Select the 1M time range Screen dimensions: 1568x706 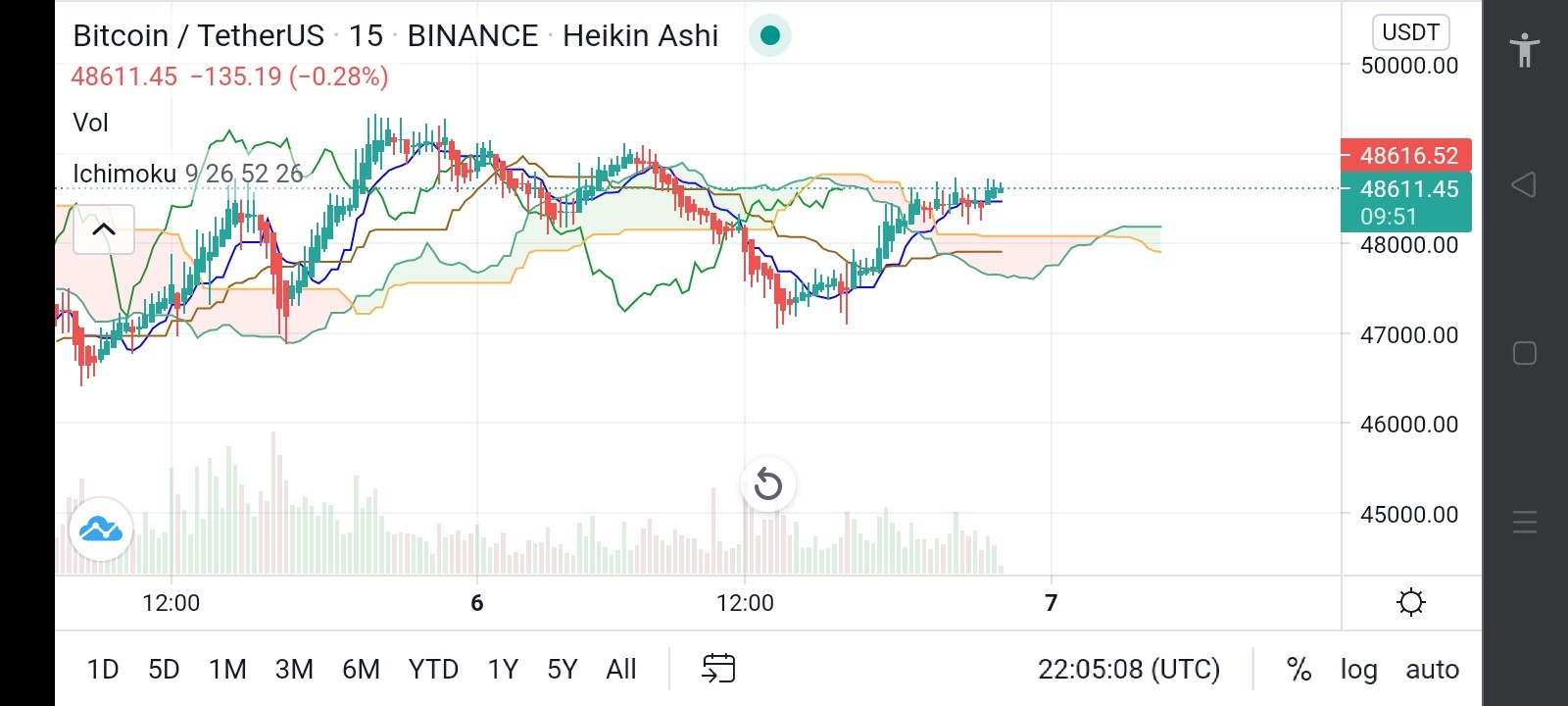(x=227, y=669)
